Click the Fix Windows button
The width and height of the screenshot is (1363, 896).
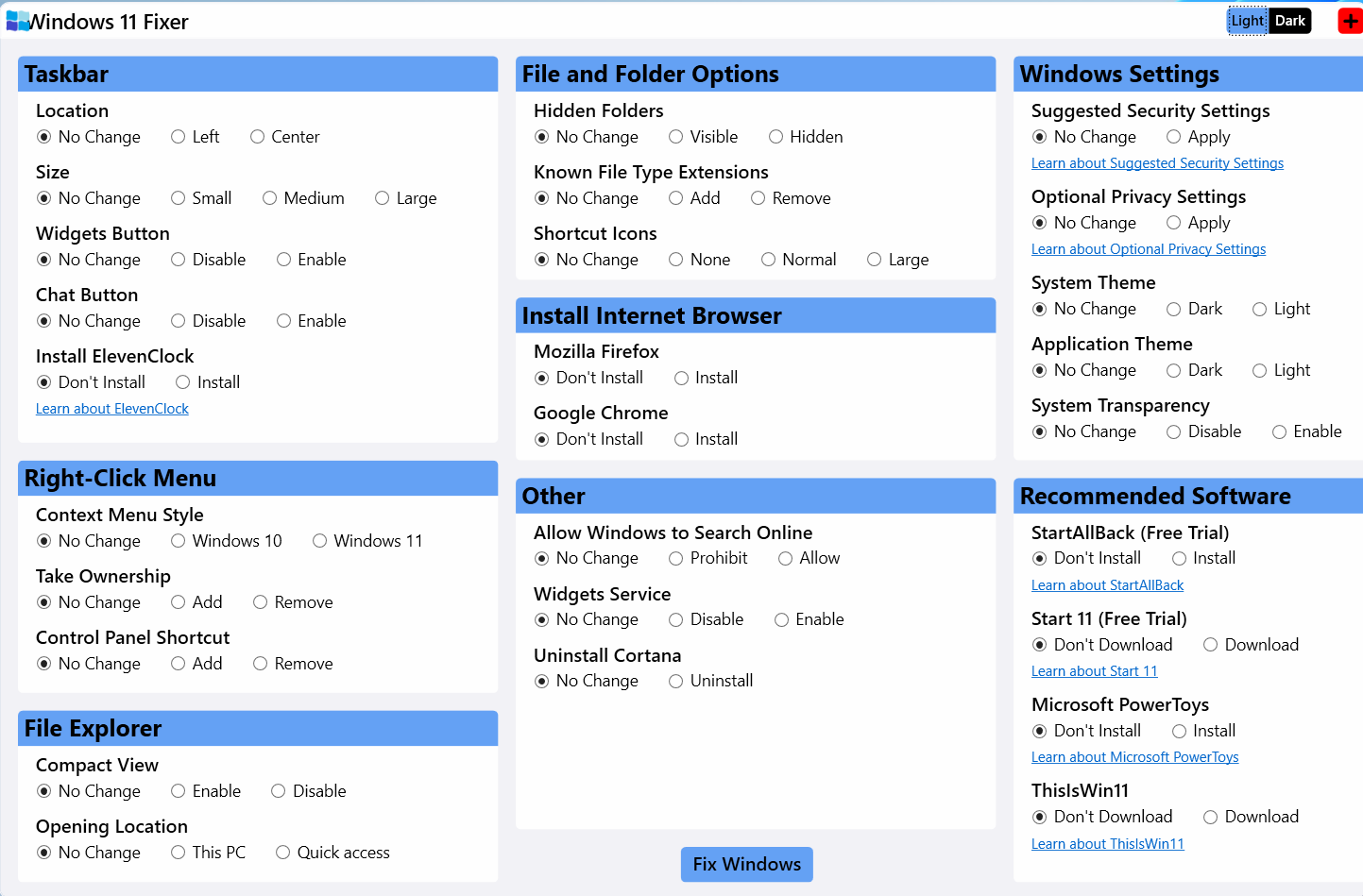(x=746, y=864)
